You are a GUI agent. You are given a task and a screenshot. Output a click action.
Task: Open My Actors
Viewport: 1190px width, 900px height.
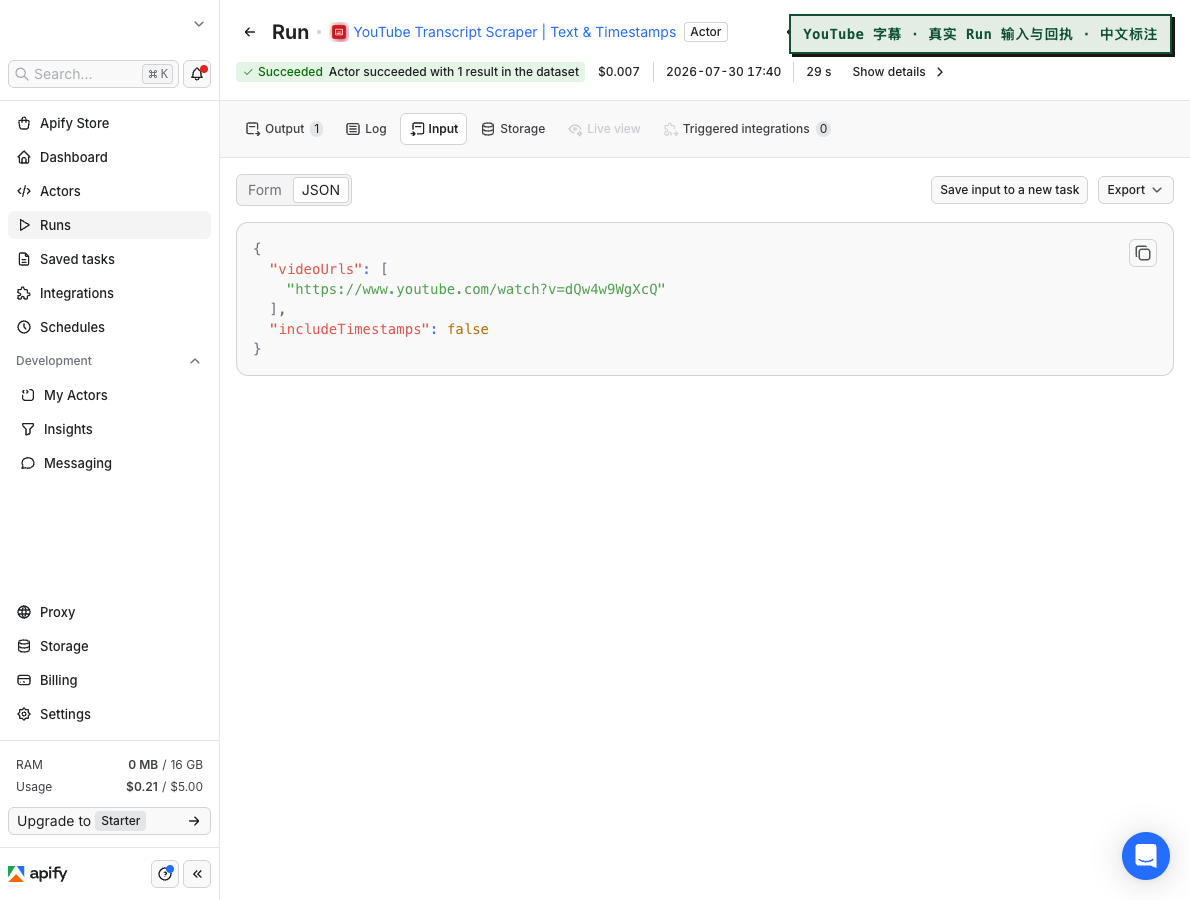[109, 395]
